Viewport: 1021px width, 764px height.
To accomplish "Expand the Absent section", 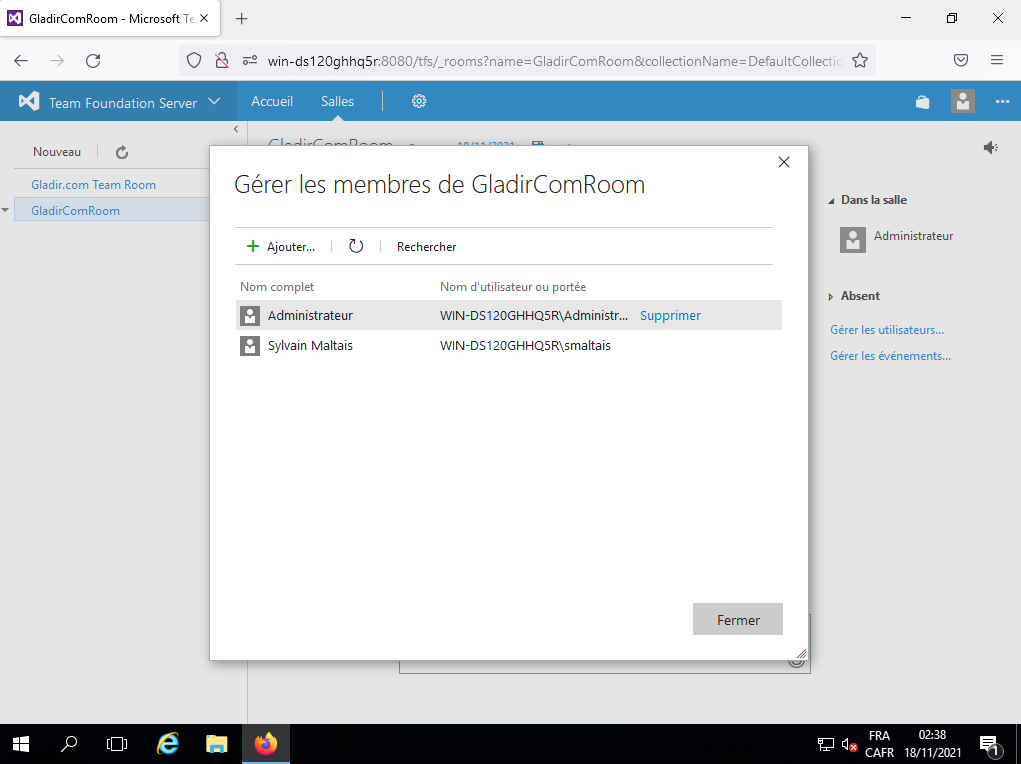I will (x=831, y=297).
